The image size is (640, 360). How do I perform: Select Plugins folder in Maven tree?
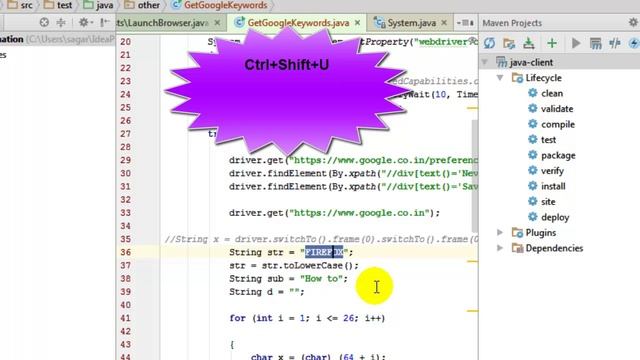point(534,233)
